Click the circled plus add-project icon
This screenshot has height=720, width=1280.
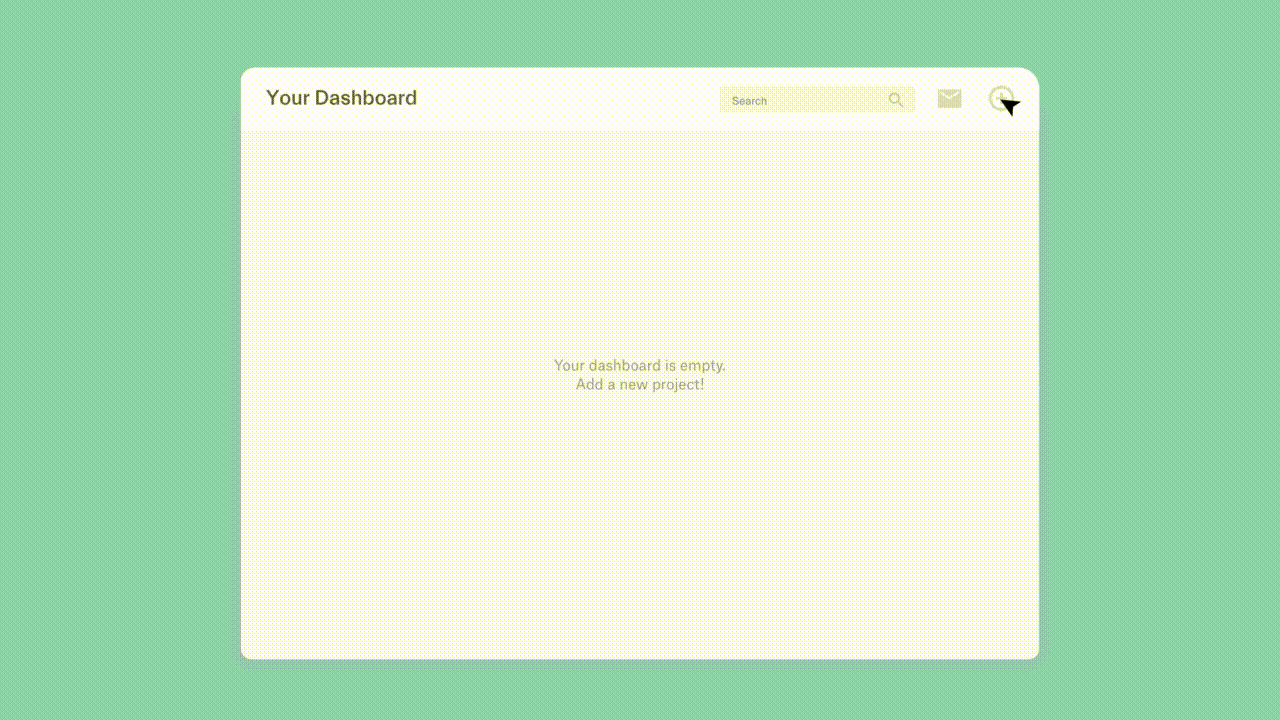pos(1001,99)
